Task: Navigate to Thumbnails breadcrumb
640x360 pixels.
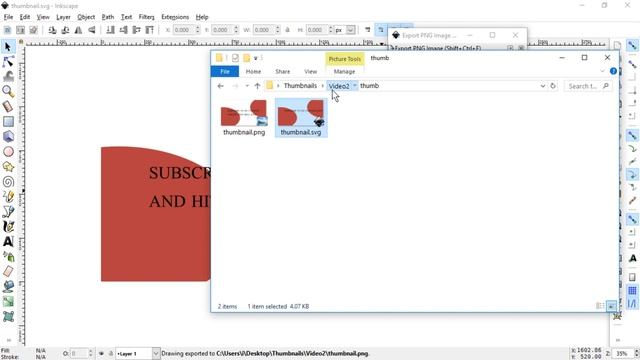Action: [x=300, y=86]
